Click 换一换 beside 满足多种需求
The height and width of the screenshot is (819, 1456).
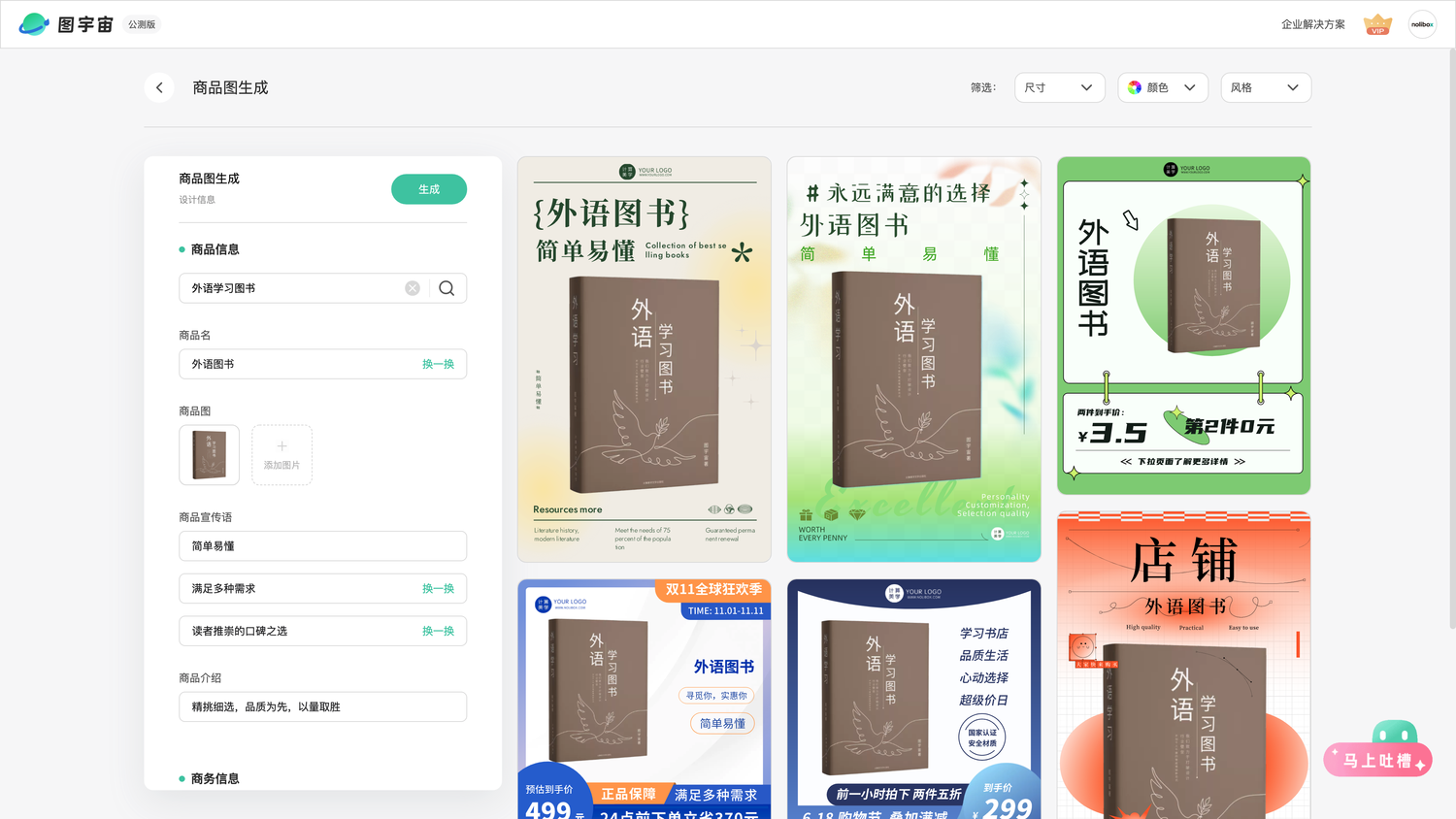pyautogui.click(x=438, y=589)
